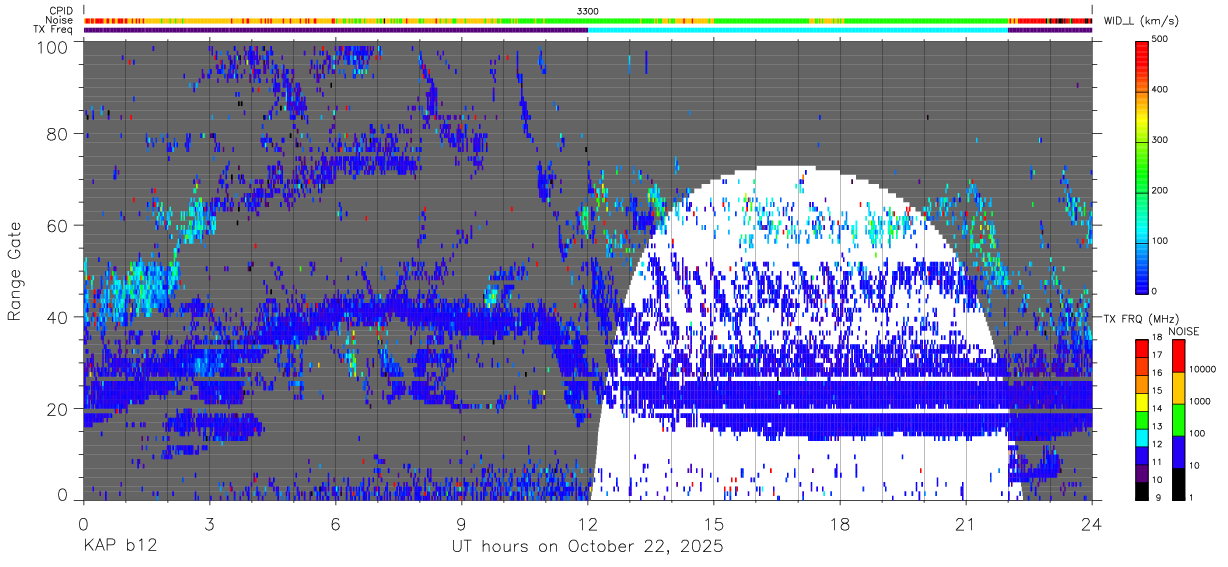Click the 100 tick label on width scale
The image size is (1228, 567).
[1162, 241]
